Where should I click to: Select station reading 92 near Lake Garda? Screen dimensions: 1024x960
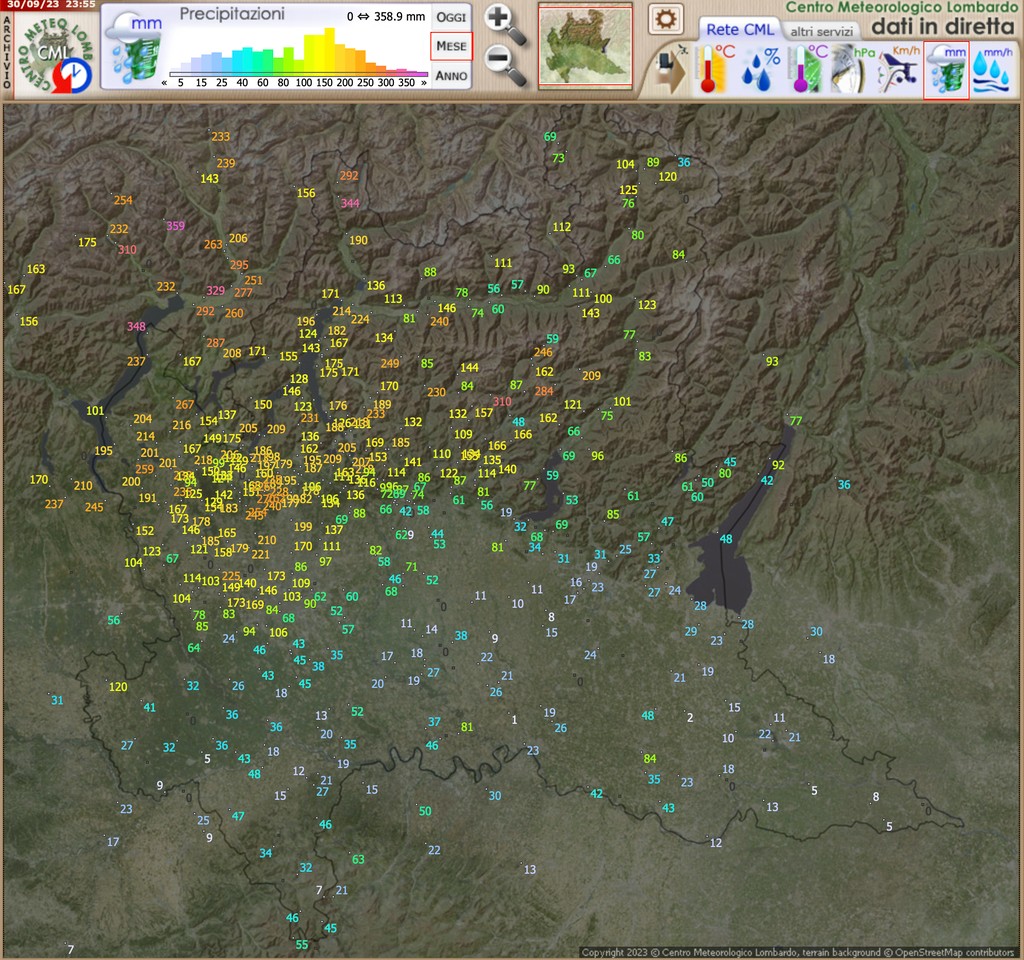pyautogui.click(x=778, y=466)
